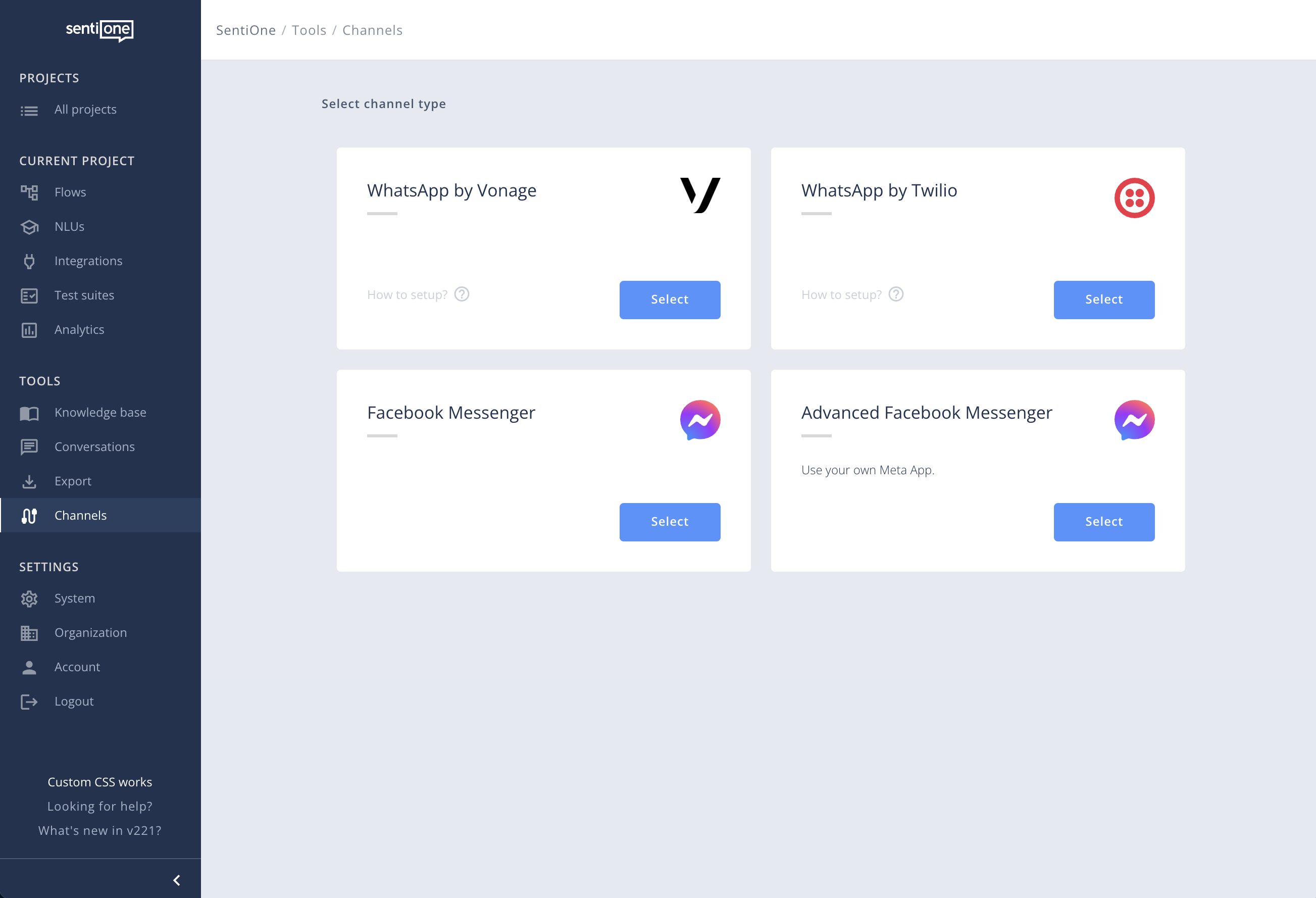Open Export using the download icon
The width and height of the screenshot is (1316, 898).
pyautogui.click(x=29, y=481)
